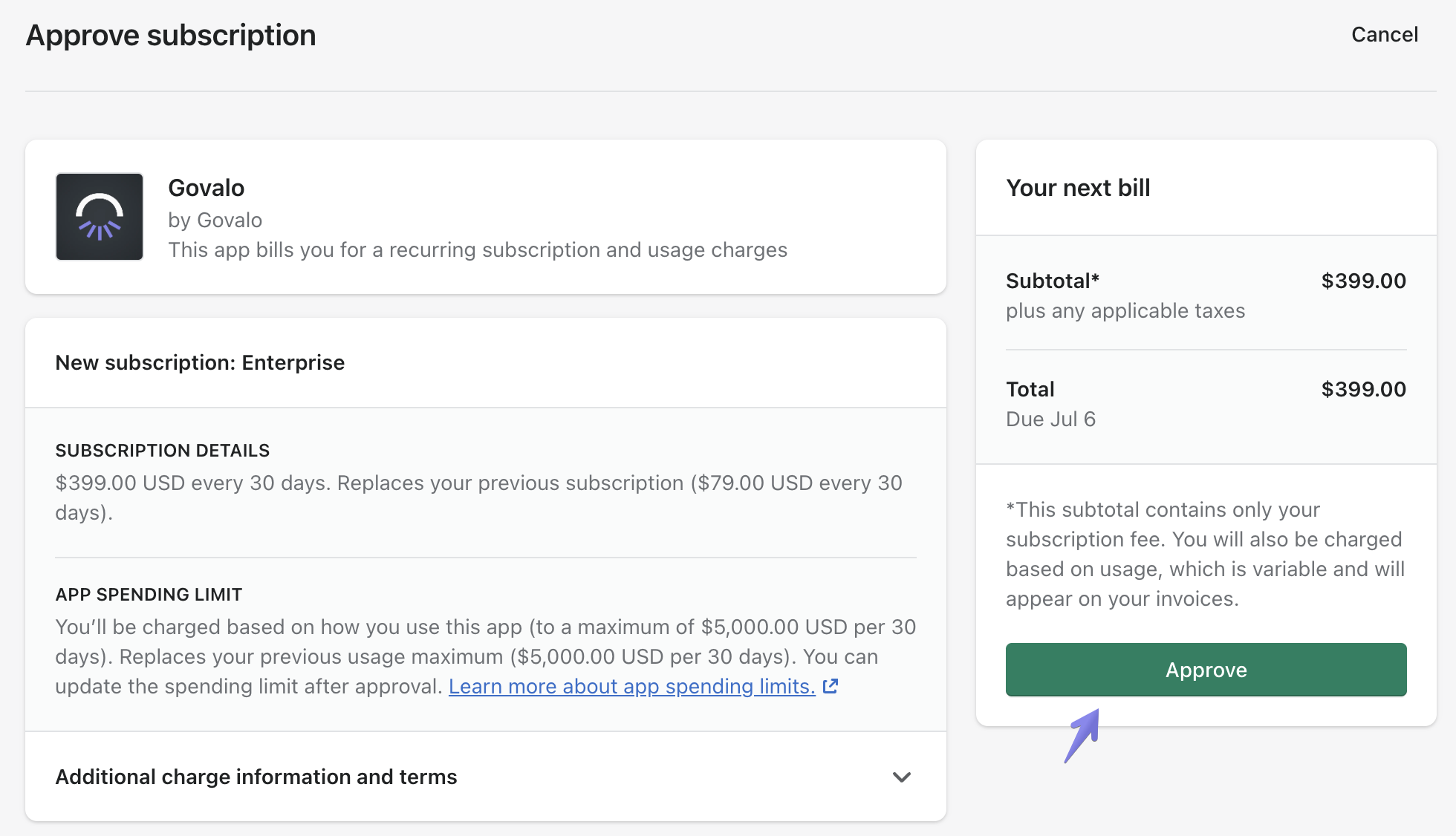Screen dimensions: 1456x836
Task: Click the APP SPENDING LIMIT label
Action: tap(149, 594)
